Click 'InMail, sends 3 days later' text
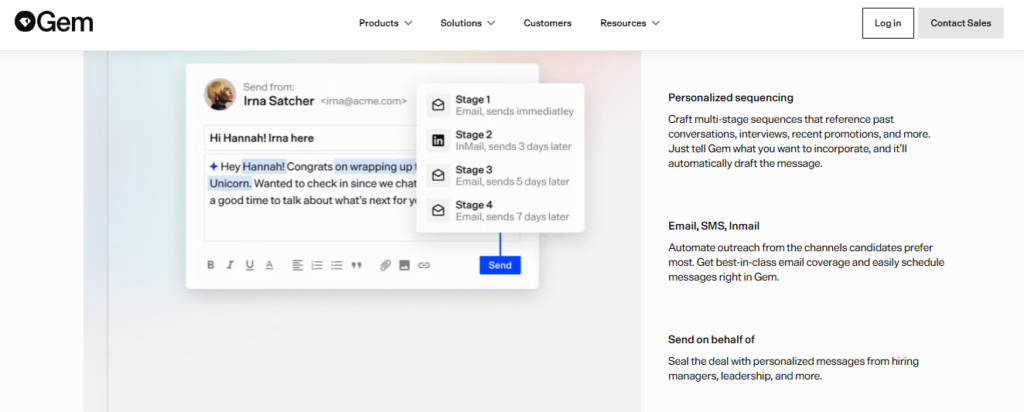The height and width of the screenshot is (412, 1024). [514, 146]
